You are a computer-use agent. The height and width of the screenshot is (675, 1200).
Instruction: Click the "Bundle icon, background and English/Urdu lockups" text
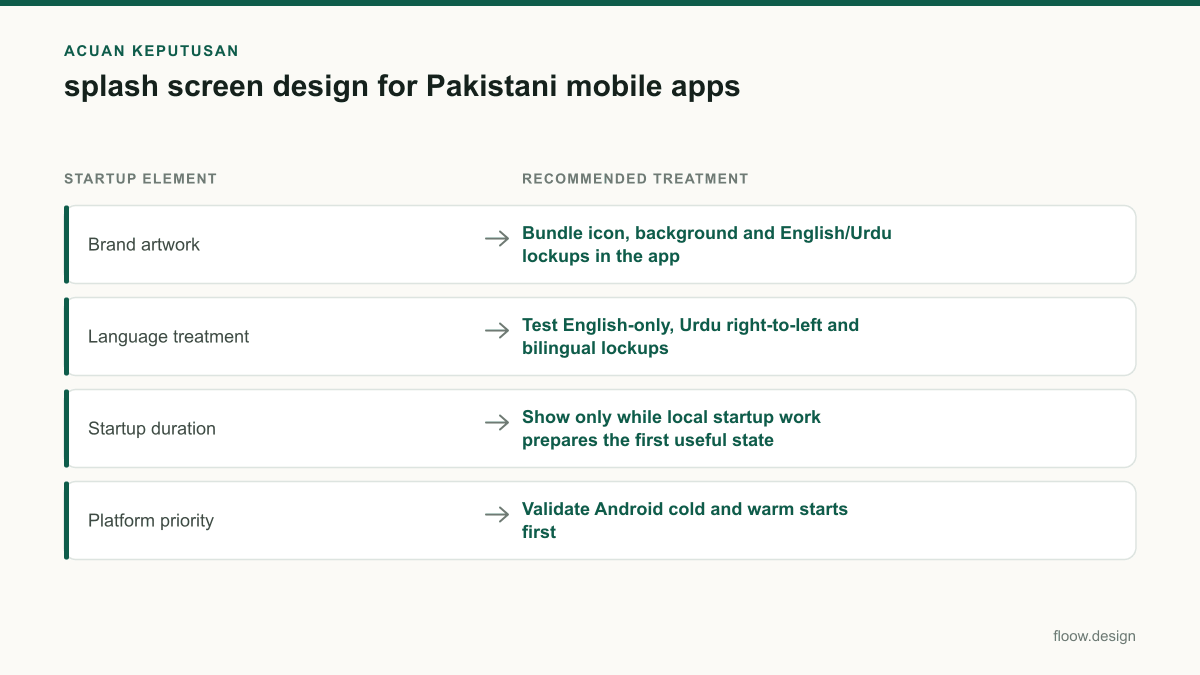tap(707, 245)
